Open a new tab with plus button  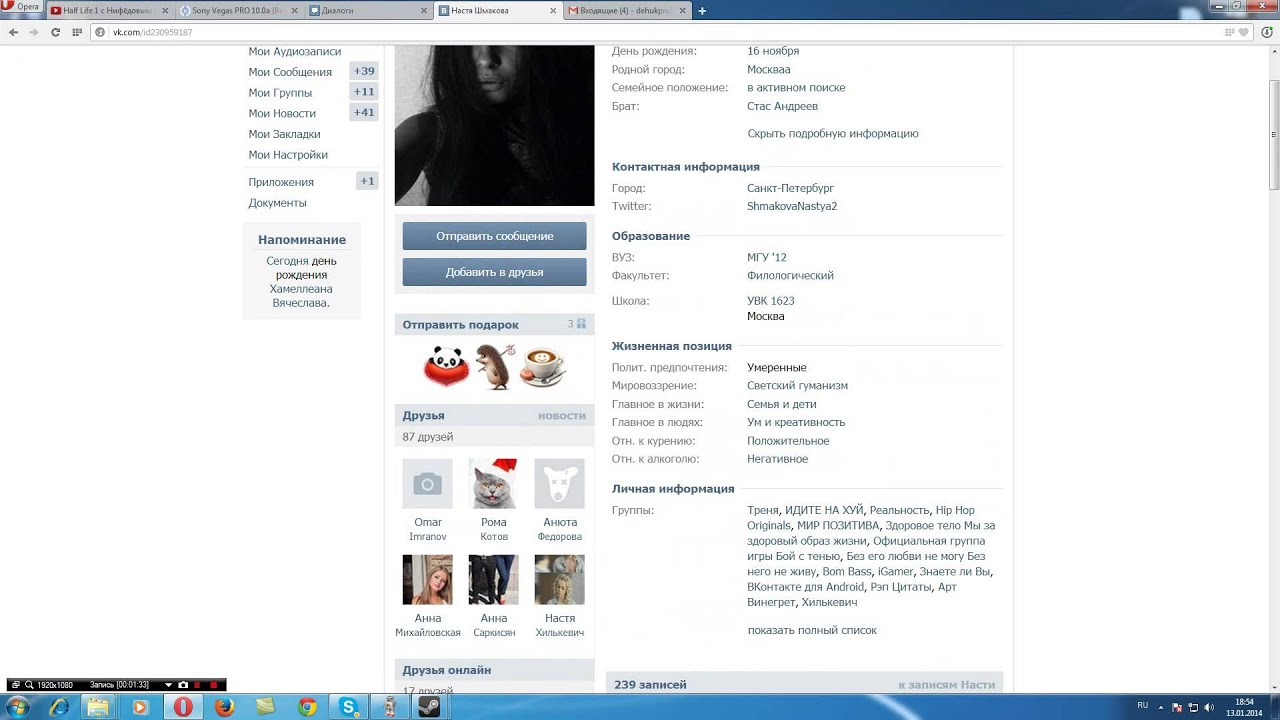click(x=702, y=10)
